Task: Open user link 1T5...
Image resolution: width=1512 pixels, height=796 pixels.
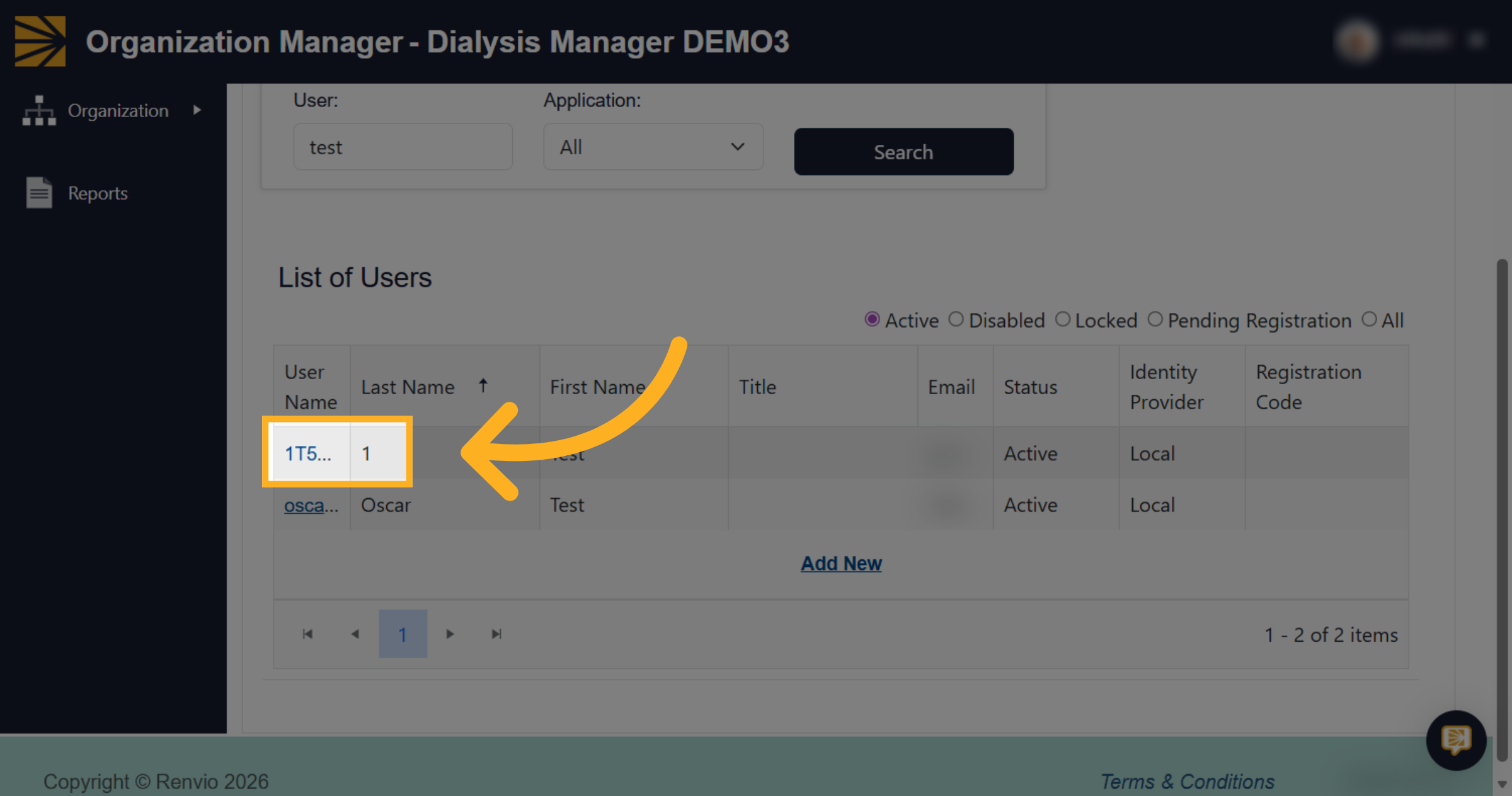Action: 307,453
